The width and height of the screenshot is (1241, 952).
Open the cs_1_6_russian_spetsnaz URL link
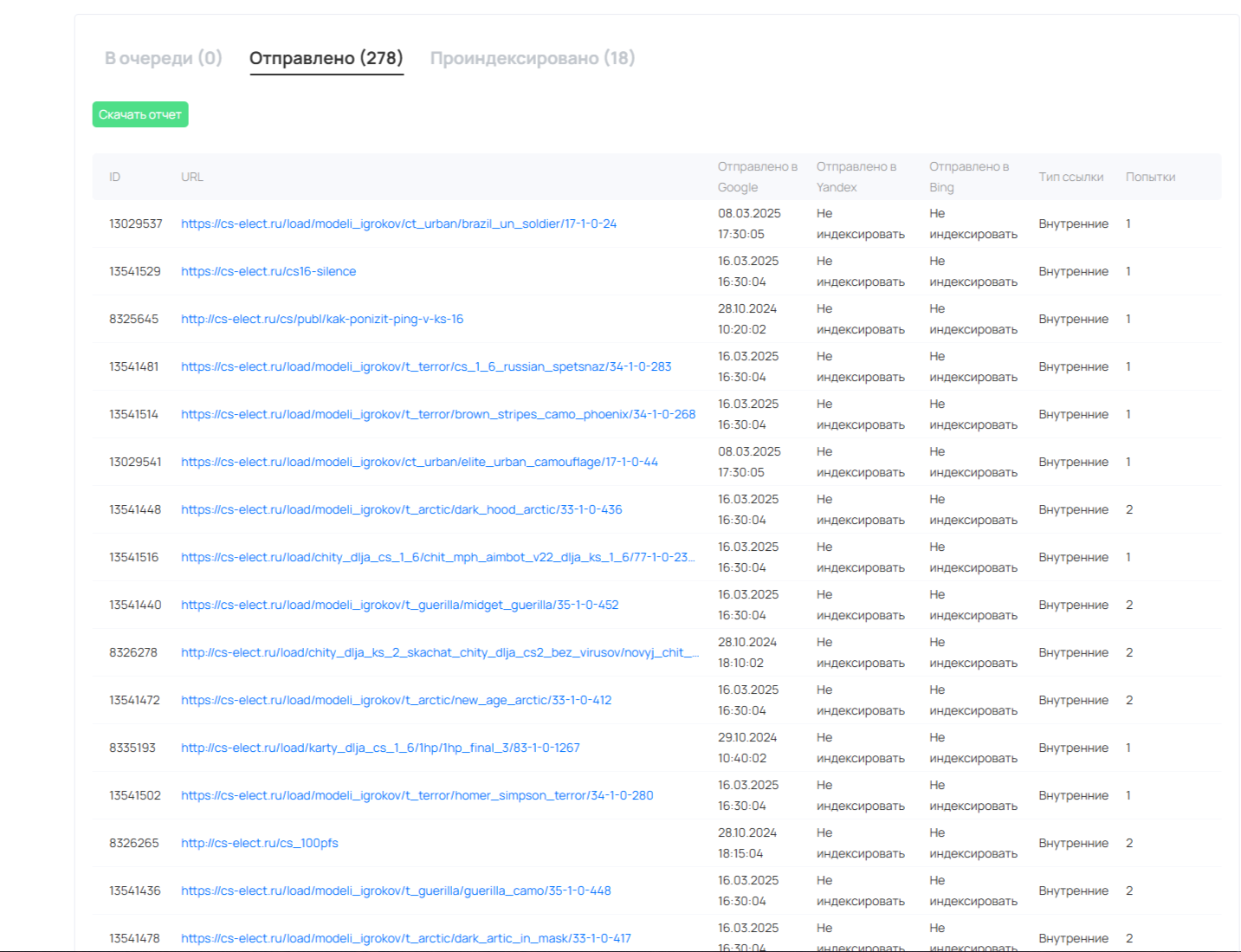(x=426, y=366)
